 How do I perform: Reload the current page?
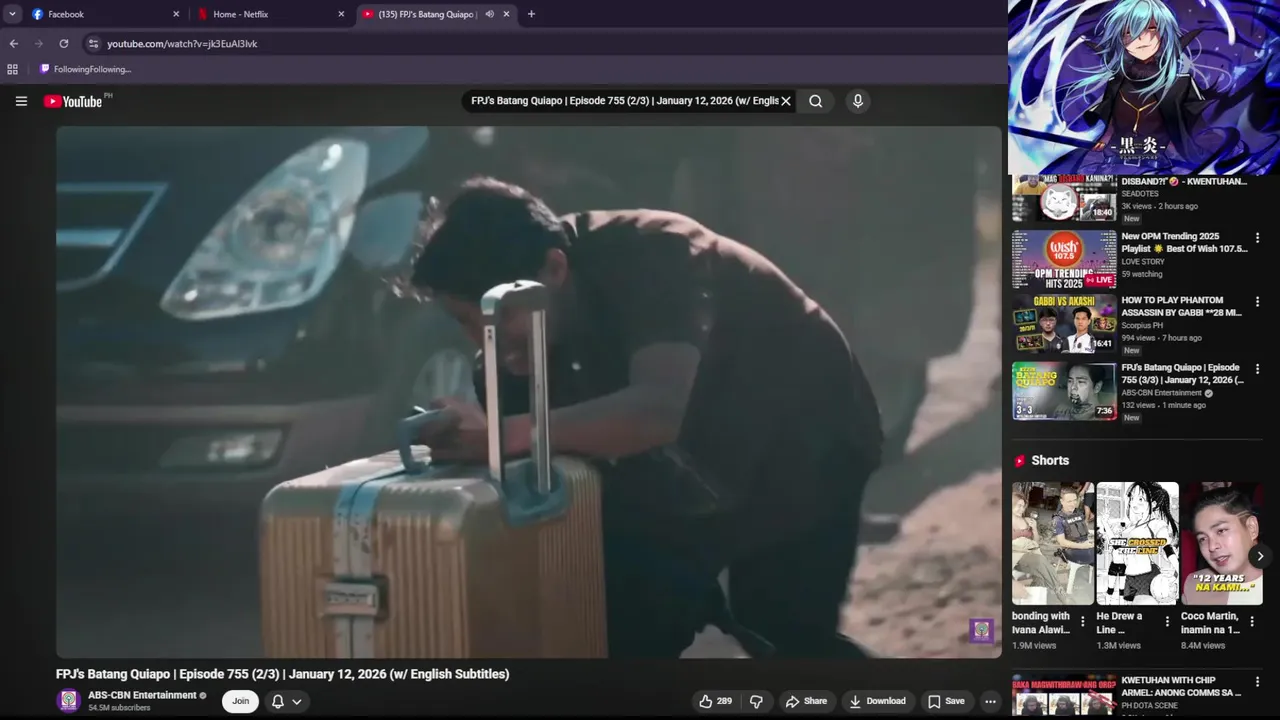(x=64, y=44)
